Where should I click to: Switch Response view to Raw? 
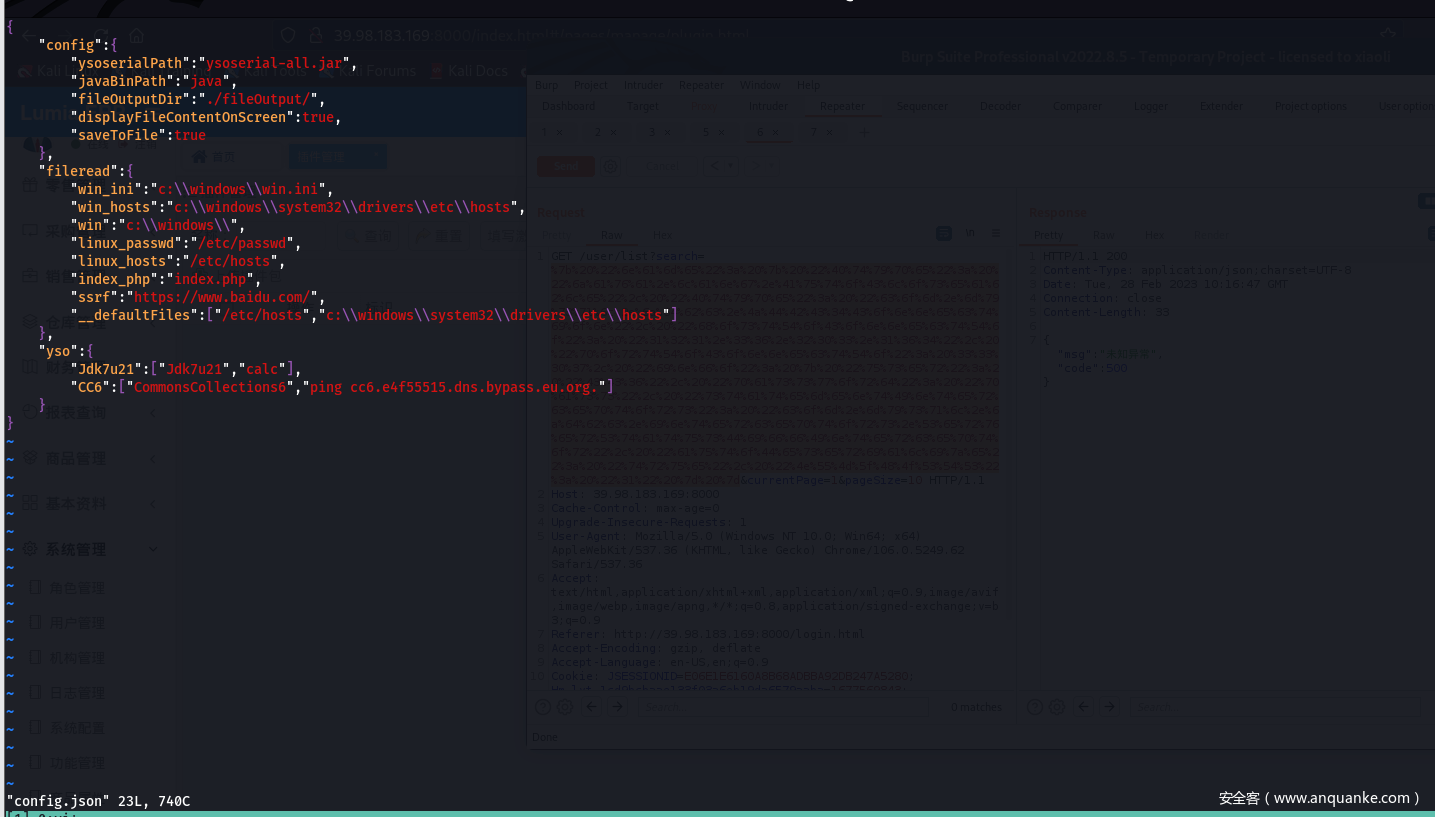coord(1103,235)
